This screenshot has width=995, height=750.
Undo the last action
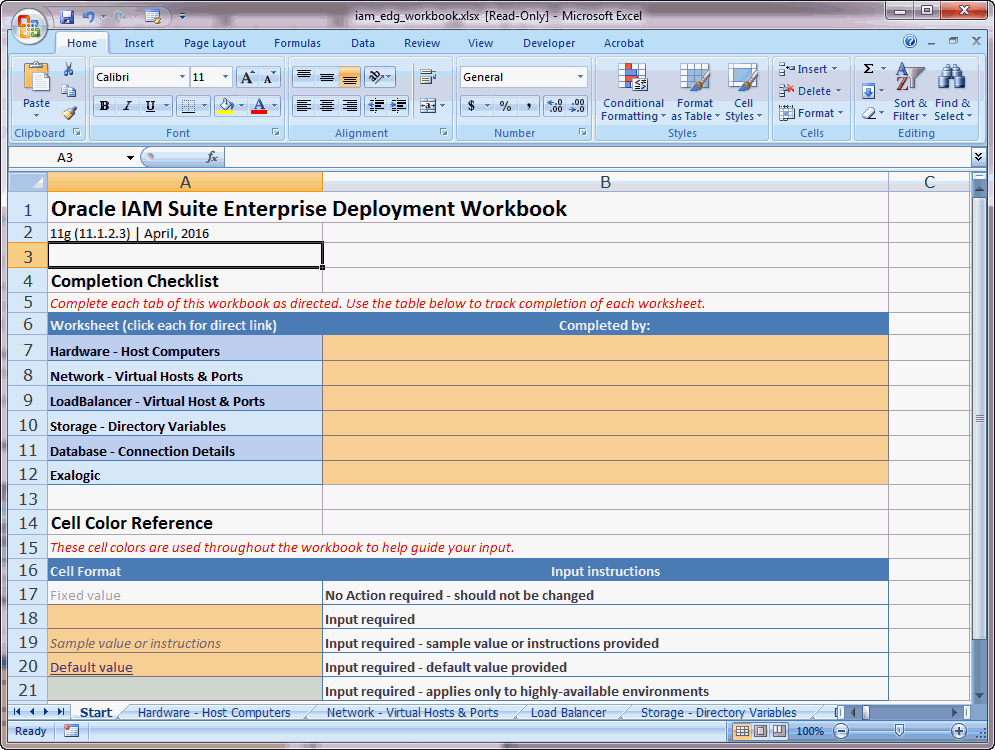point(89,16)
